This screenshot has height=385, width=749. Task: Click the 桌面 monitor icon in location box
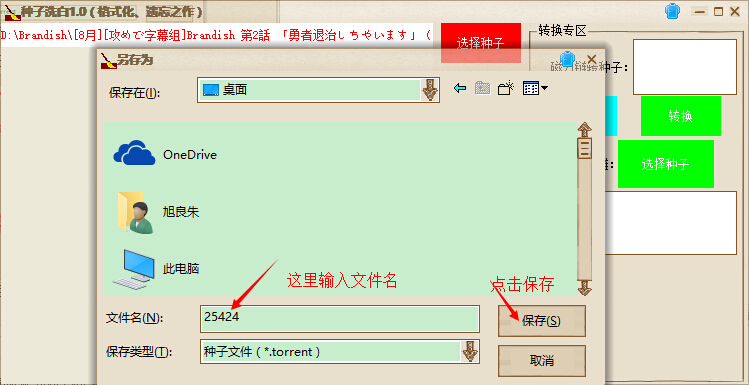pos(211,90)
